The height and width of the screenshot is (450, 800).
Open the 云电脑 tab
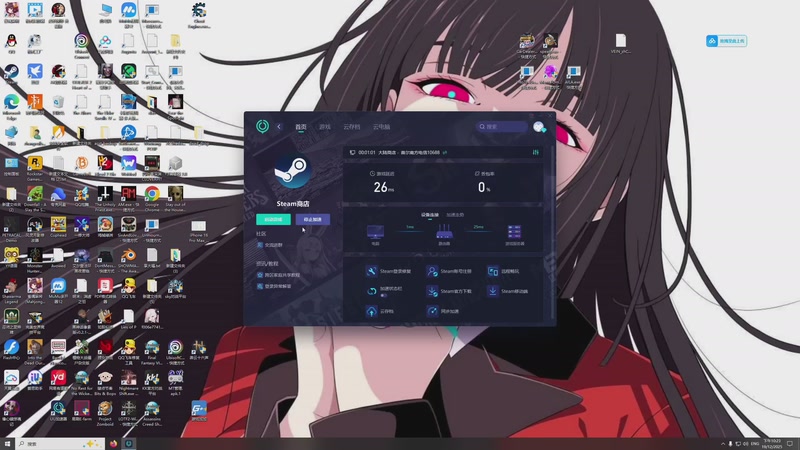click(x=381, y=127)
